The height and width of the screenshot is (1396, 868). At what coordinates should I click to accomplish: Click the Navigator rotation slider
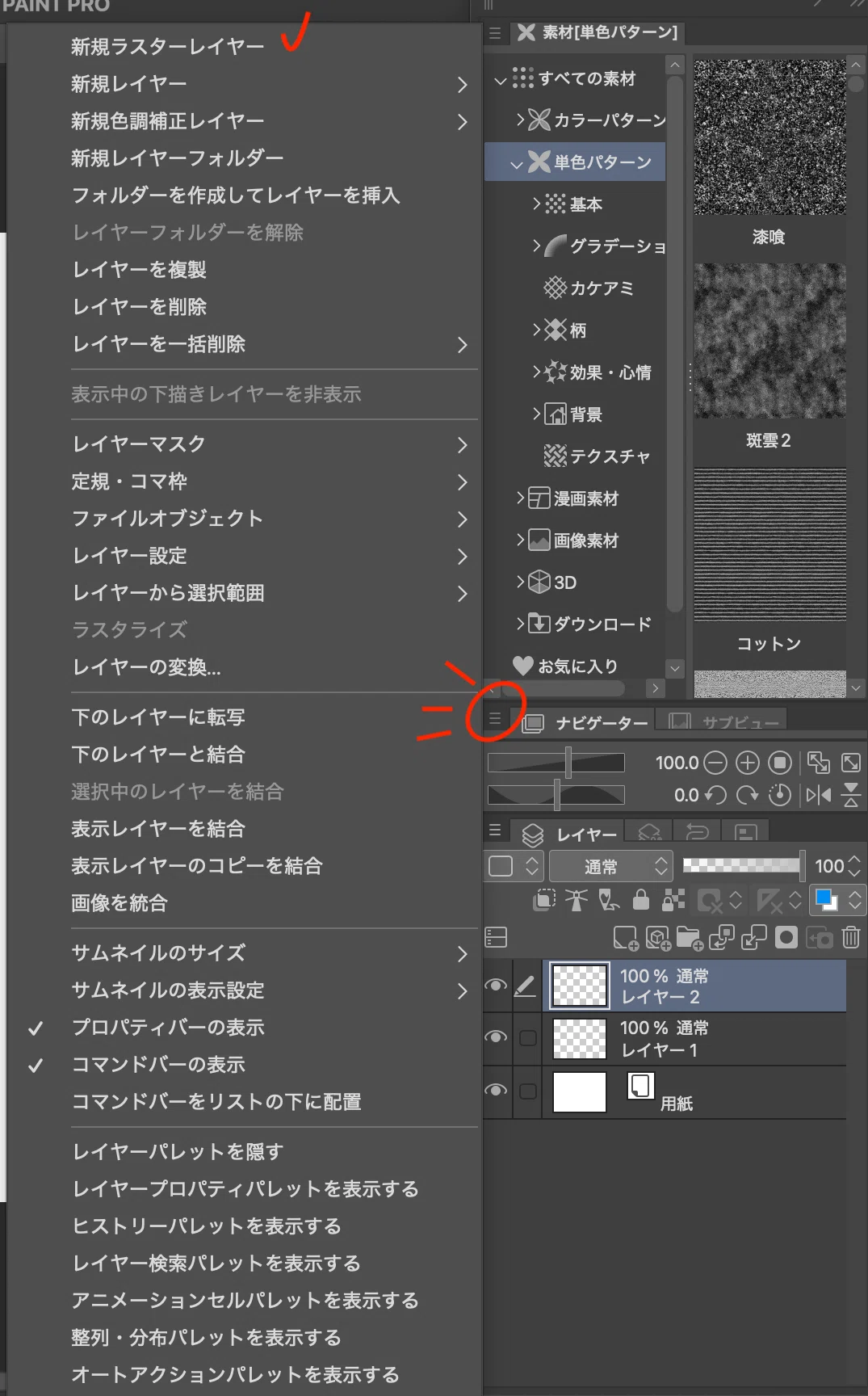(x=556, y=795)
